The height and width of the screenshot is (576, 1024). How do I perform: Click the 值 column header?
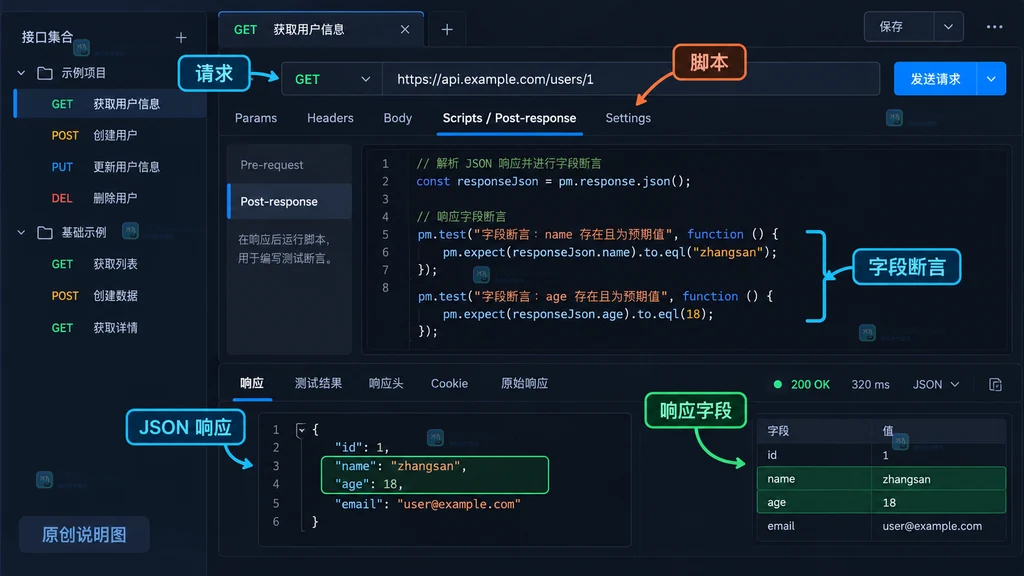tap(888, 431)
